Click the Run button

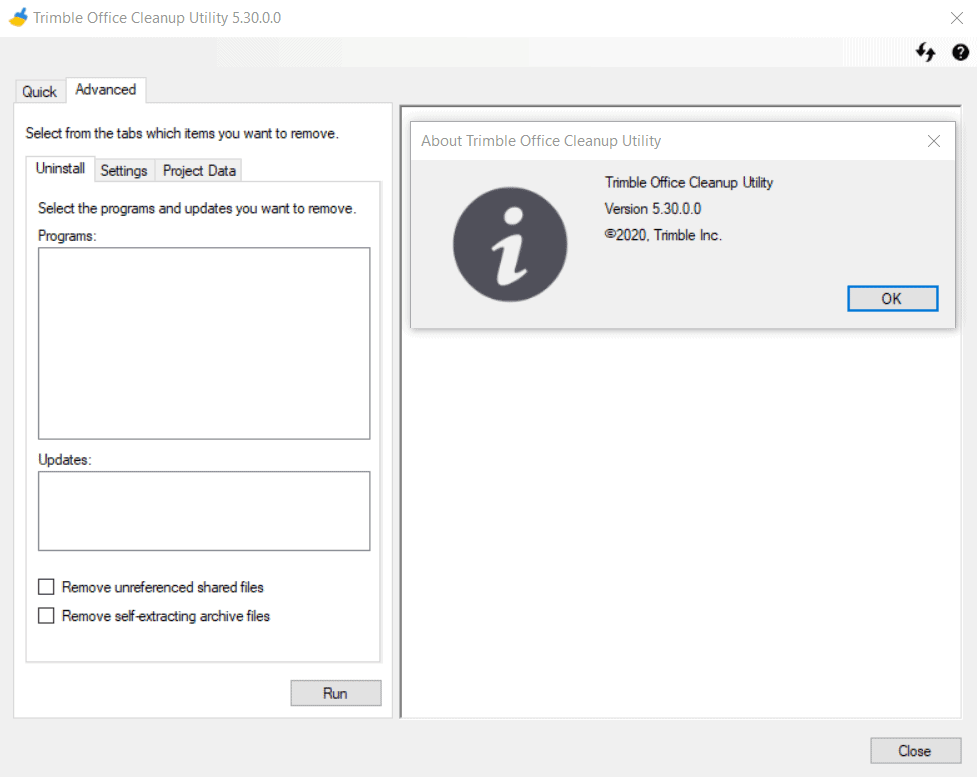[335, 693]
